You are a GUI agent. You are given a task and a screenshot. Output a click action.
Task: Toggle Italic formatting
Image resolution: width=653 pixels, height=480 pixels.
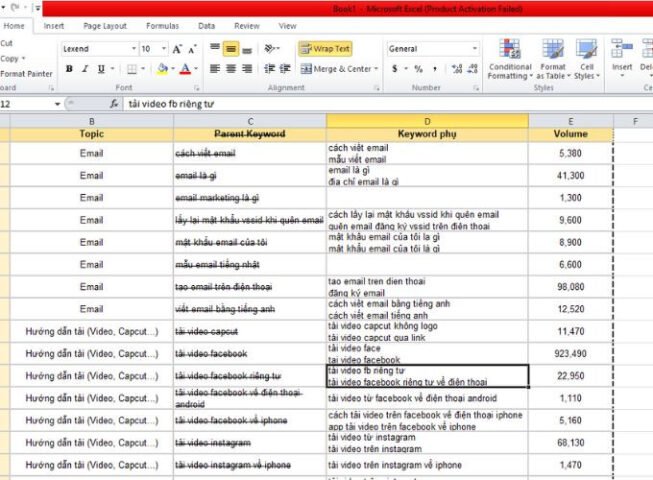point(85,69)
